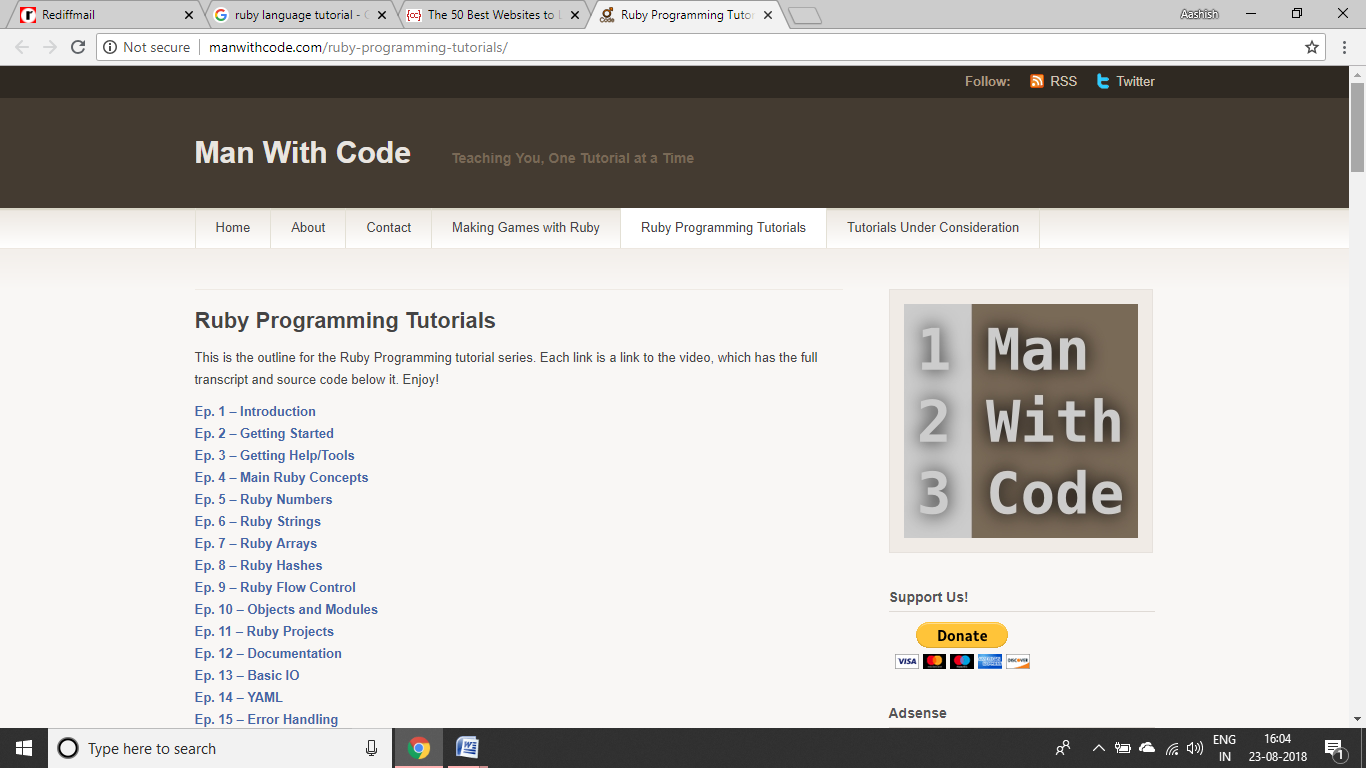
Task: Open the Contact navigation item
Action: 389,228
